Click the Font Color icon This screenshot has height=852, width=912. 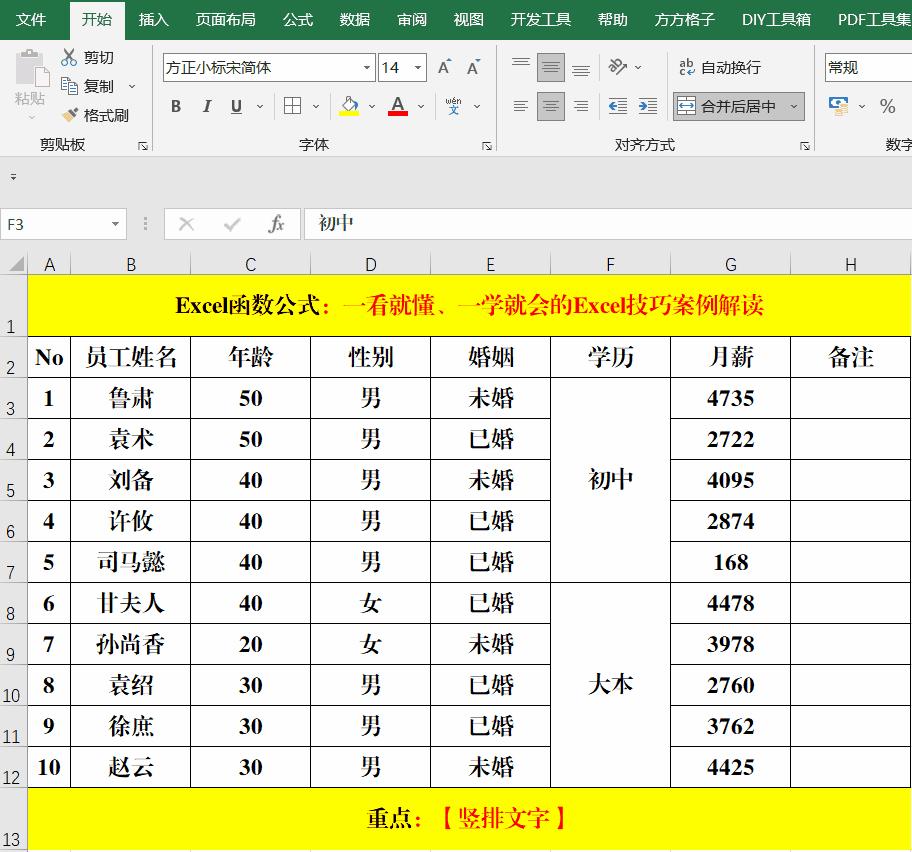tap(398, 106)
